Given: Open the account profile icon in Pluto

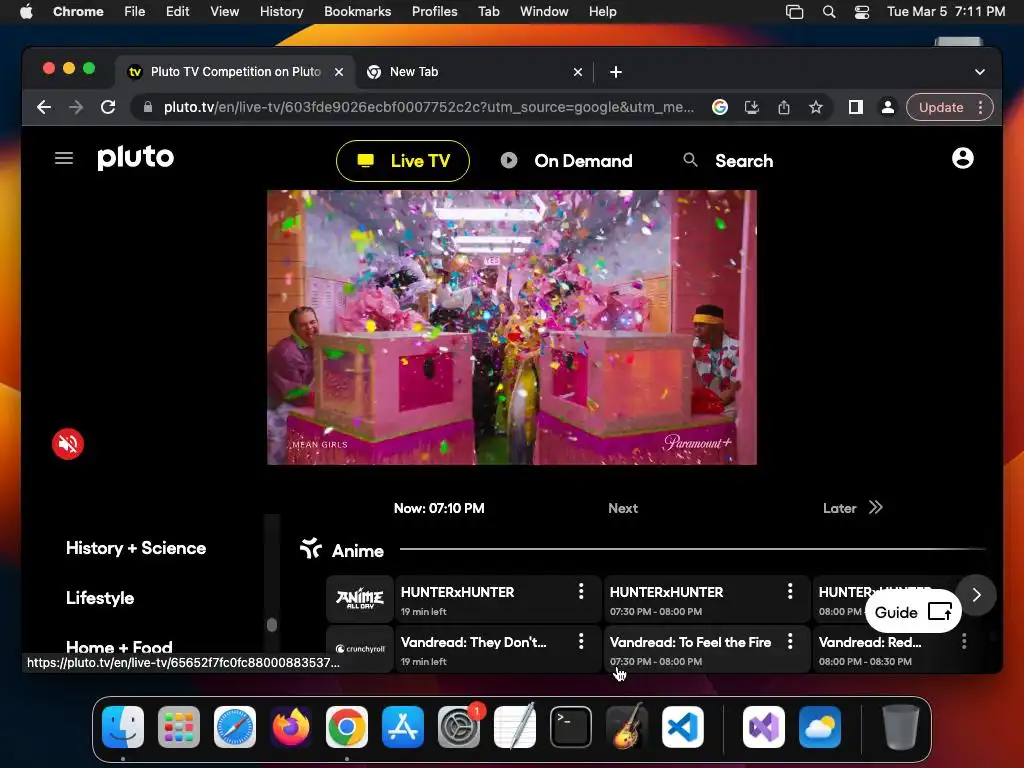Looking at the screenshot, I should point(962,158).
